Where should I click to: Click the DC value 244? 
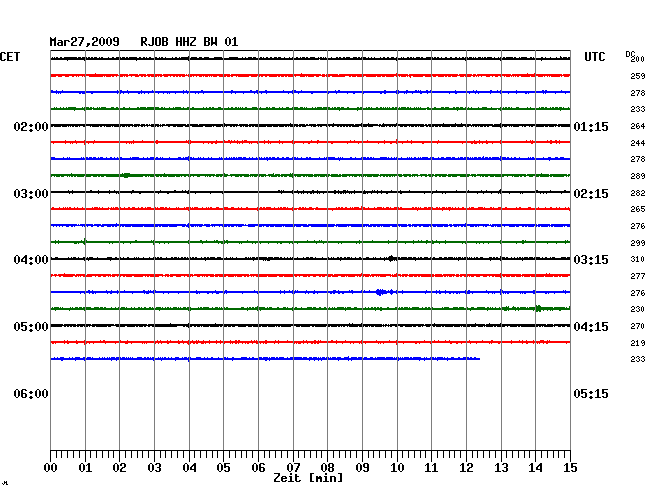pos(638,143)
